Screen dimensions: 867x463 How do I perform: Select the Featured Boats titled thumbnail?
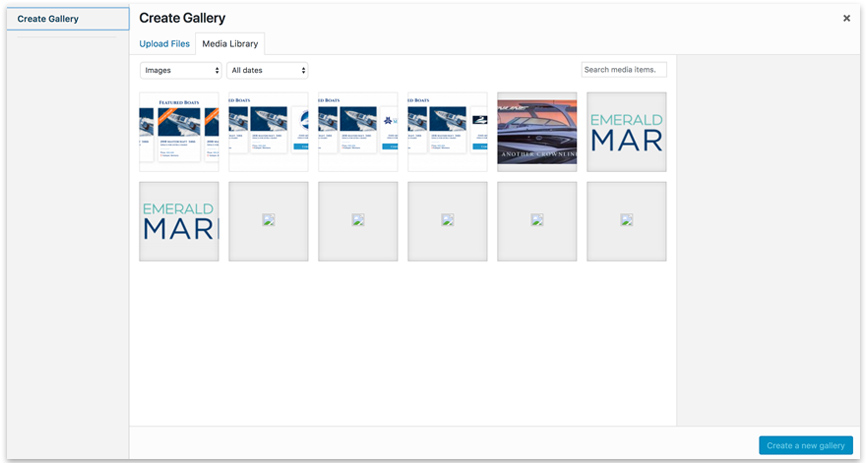(x=179, y=132)
